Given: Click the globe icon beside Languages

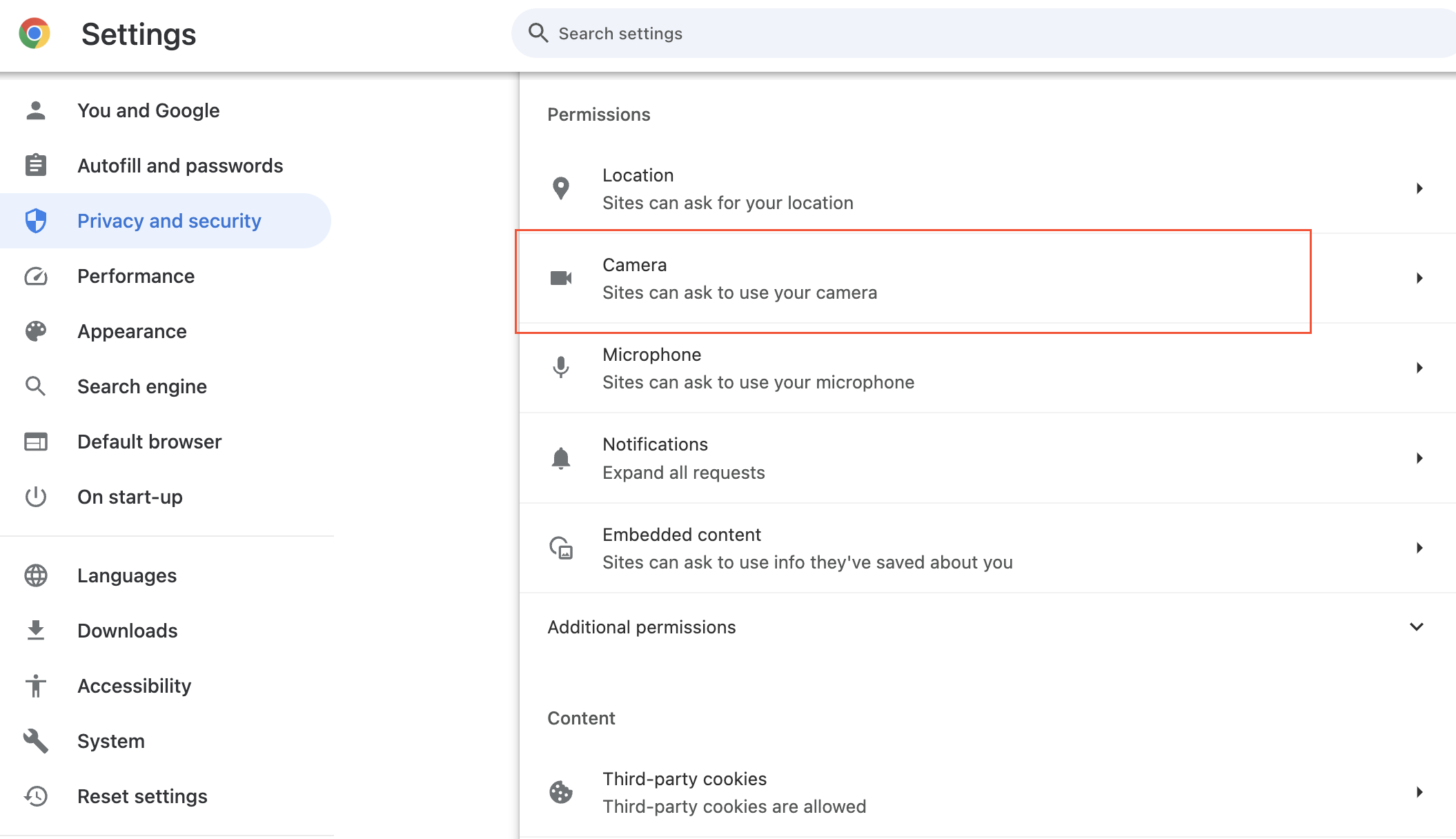Looking at the screenshot, I should 36,575.
